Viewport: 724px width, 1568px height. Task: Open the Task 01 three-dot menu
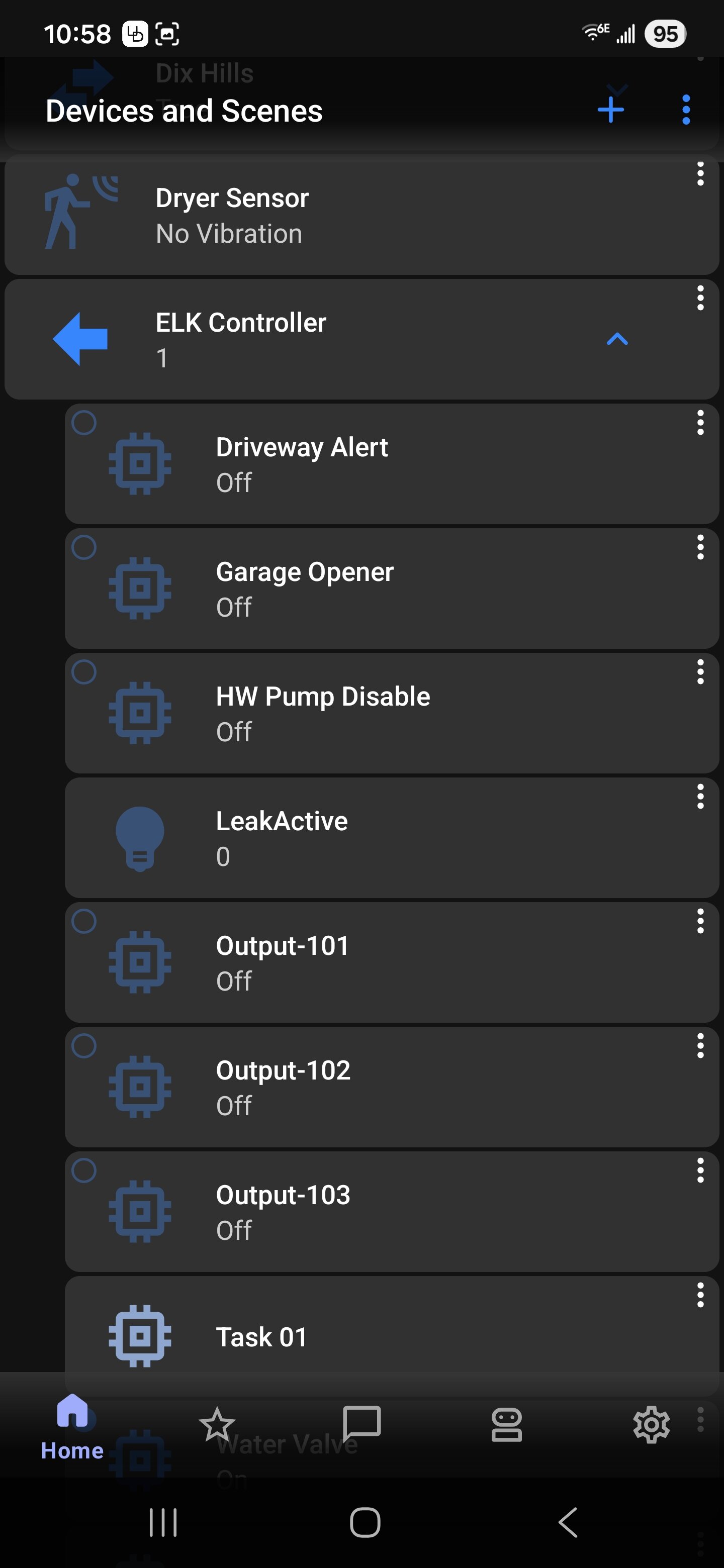coord(700,1295)
